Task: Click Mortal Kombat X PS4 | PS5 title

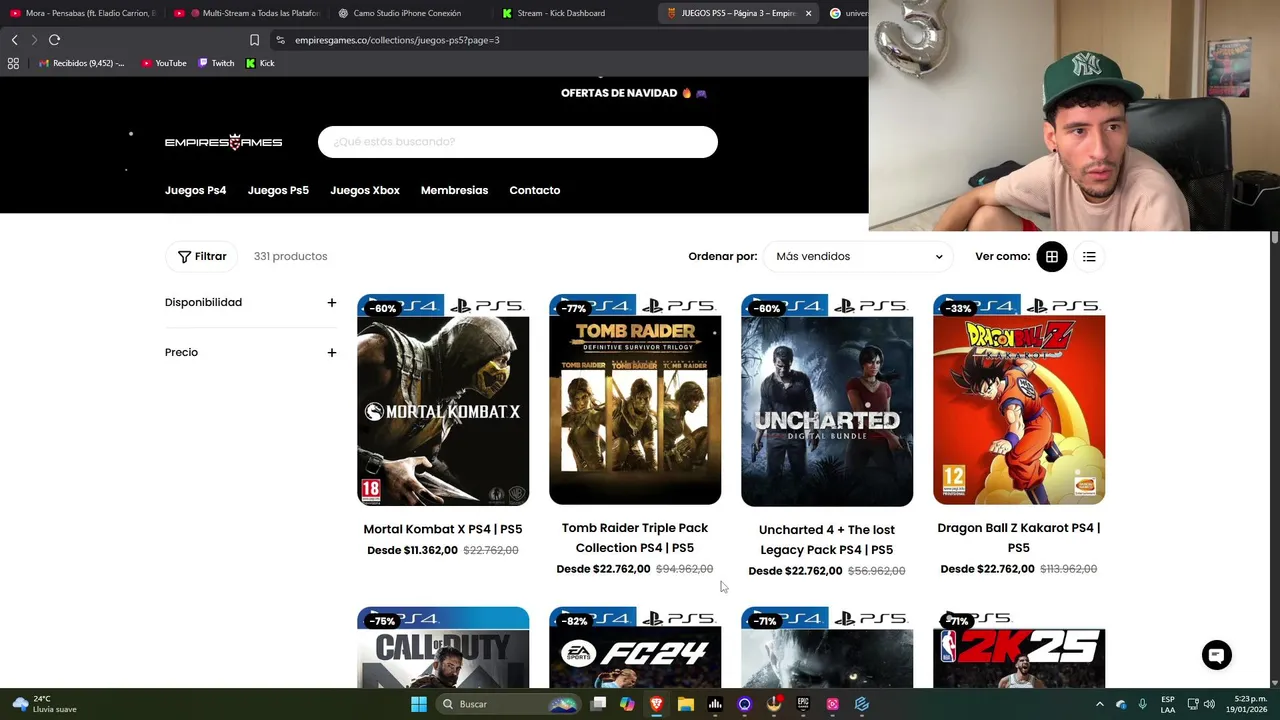Action: pos(443,529)
